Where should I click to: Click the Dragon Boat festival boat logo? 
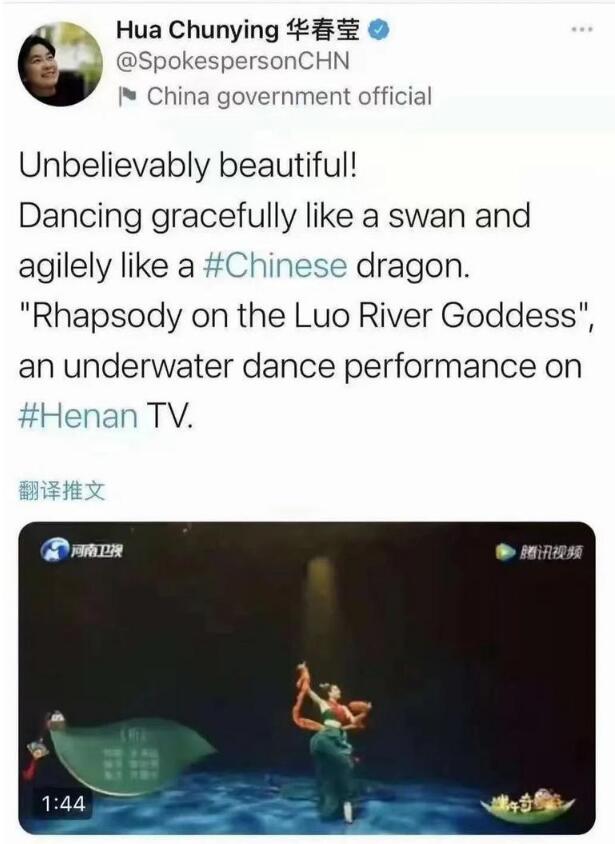point(527,804)
